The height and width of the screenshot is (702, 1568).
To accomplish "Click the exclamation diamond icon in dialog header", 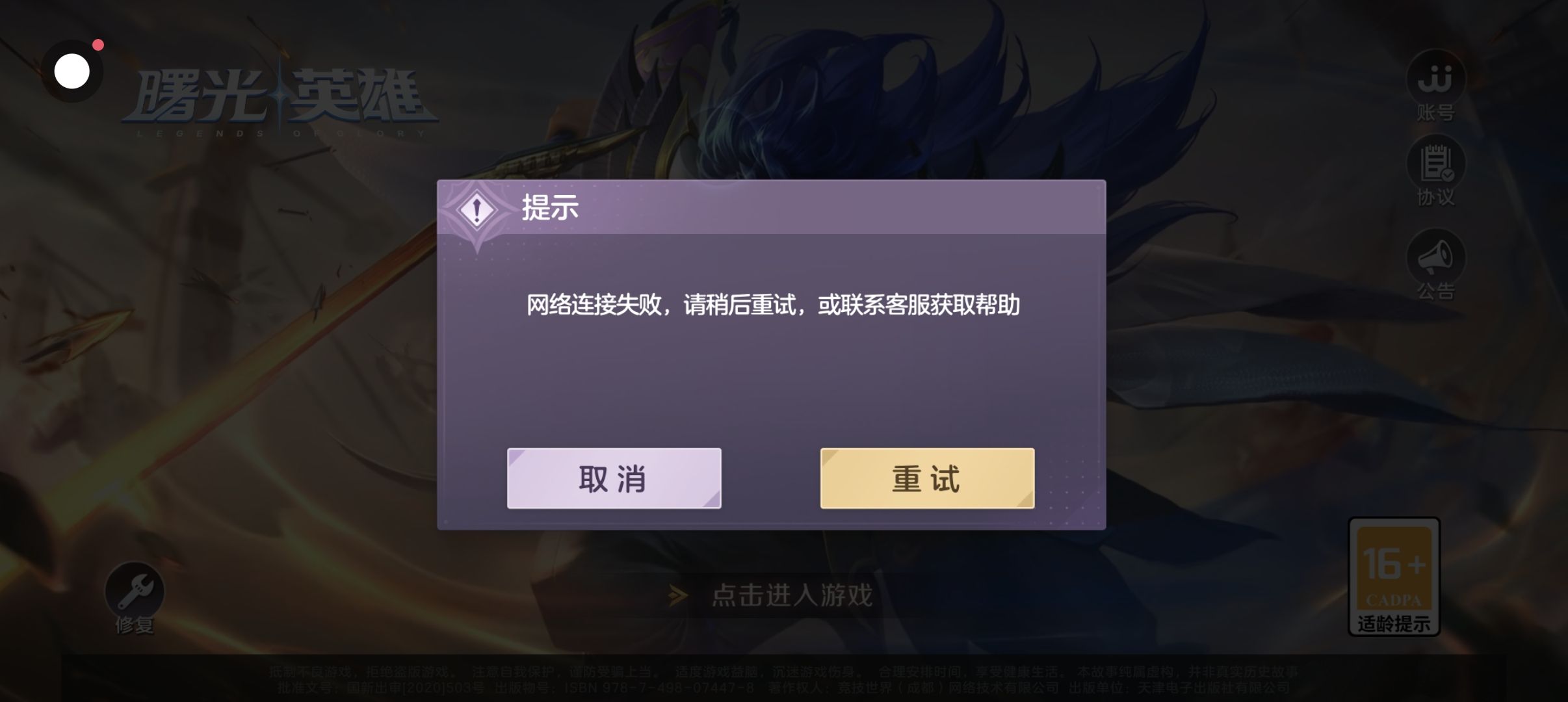I will [477, 210].
